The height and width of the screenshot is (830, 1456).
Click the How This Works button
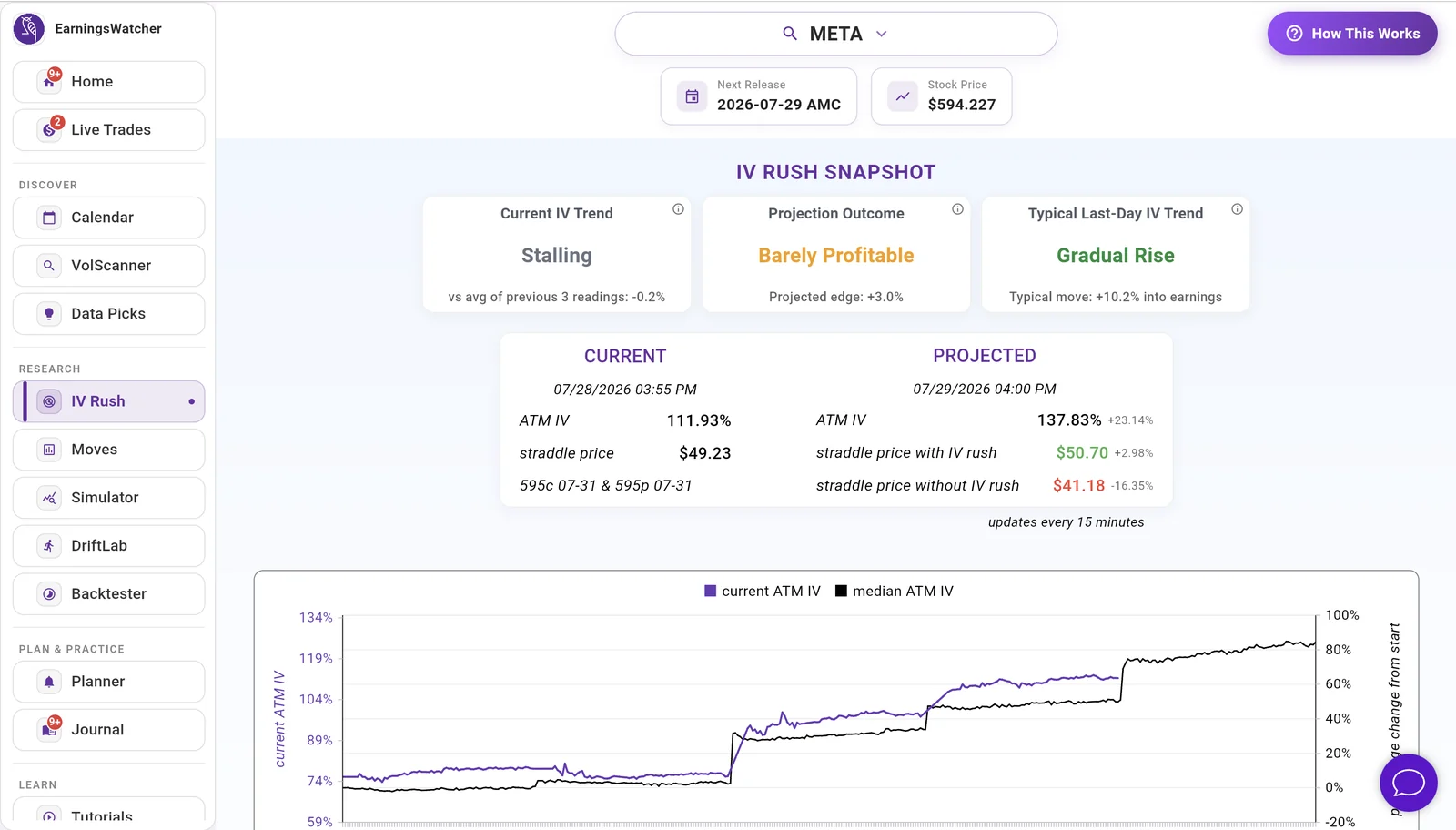tap(1352, 34)
